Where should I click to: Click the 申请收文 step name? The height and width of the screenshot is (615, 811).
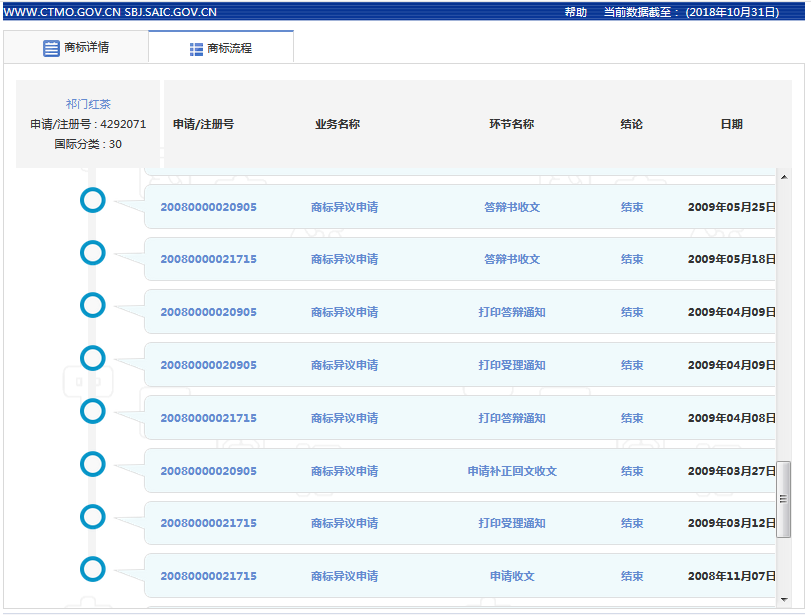click(512, 576)
